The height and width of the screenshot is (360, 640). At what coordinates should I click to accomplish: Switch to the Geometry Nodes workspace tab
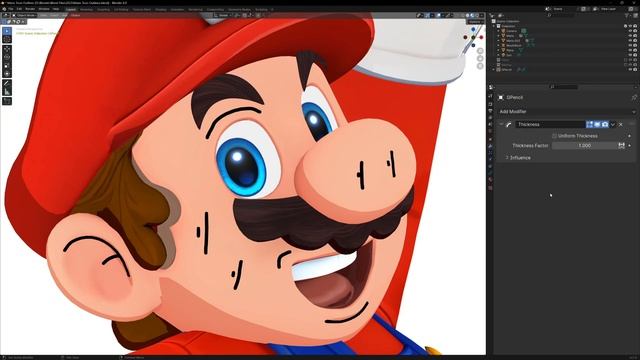click(x=239, y=9)
